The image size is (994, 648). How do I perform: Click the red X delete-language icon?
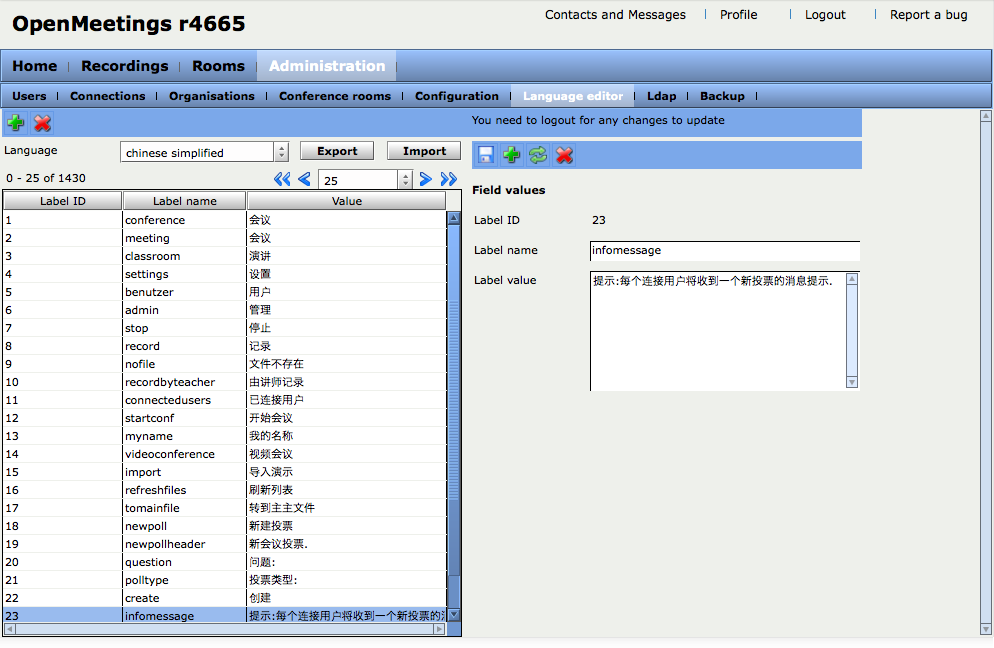42,122
